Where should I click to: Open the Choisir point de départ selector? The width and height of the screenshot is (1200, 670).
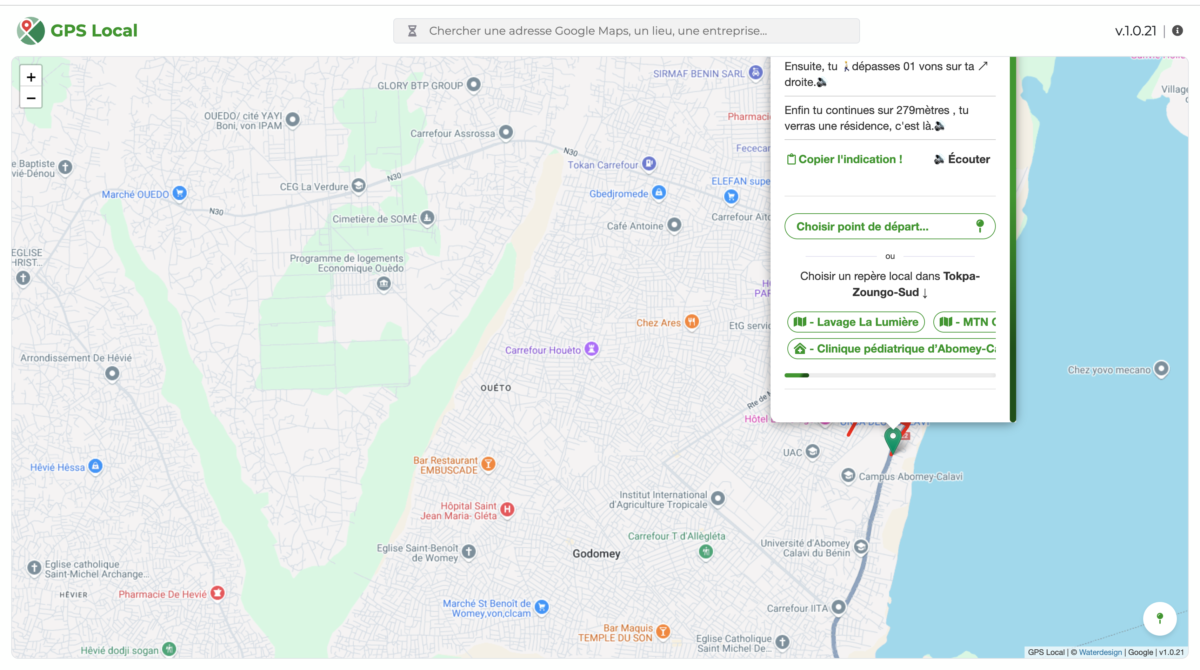889,226
